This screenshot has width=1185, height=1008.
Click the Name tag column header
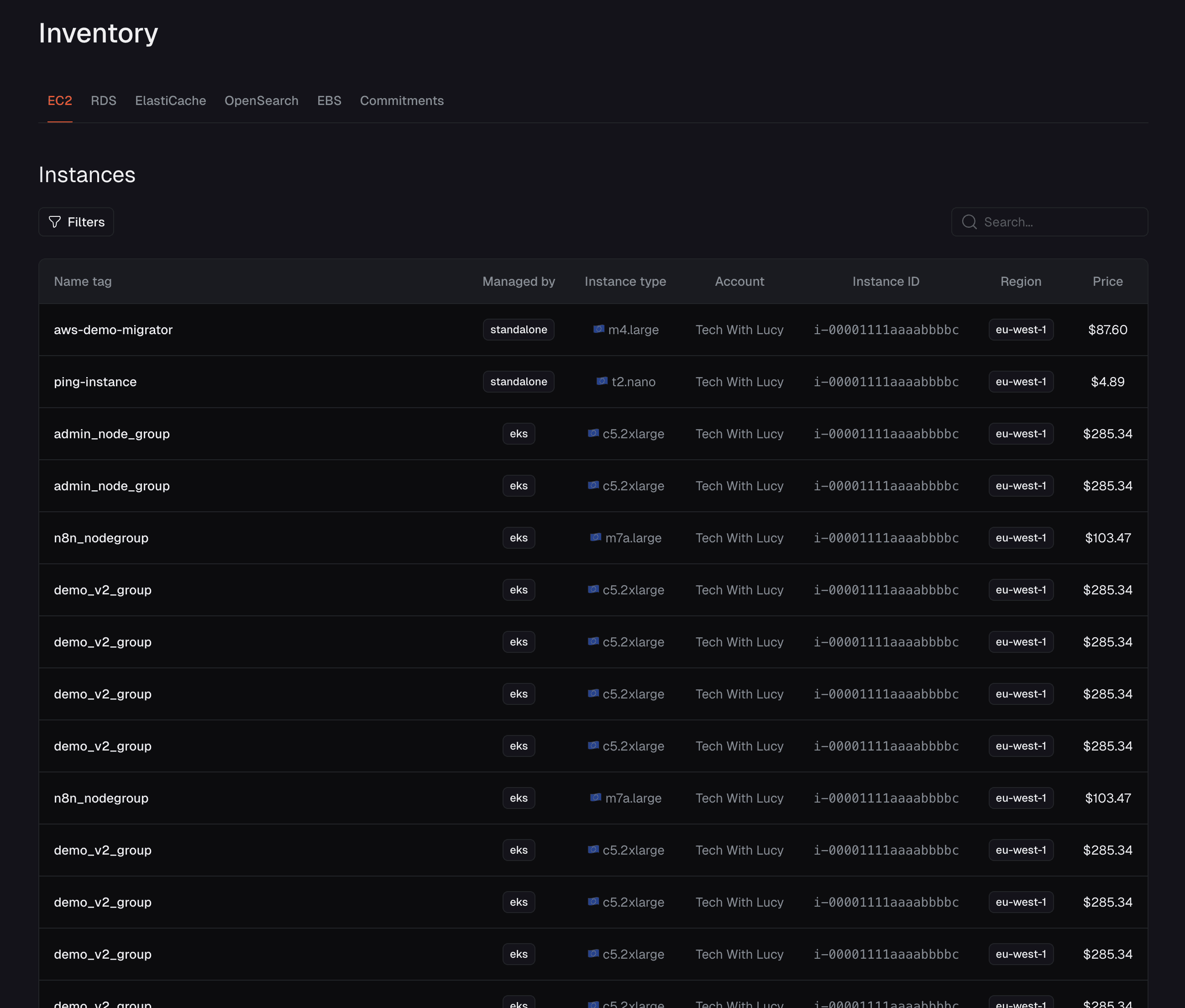83,281
